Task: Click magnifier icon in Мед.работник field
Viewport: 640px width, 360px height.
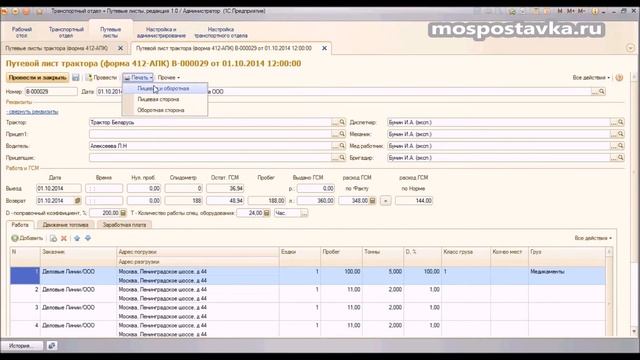Action: point(620,146)
